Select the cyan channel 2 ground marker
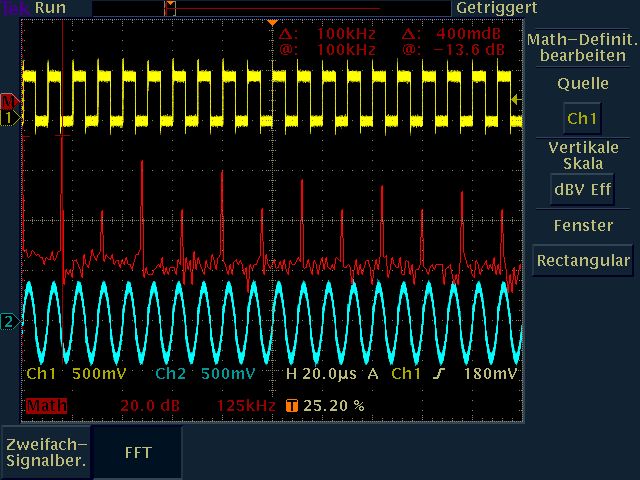The image size is (640, 480). [x=8, y=321]
